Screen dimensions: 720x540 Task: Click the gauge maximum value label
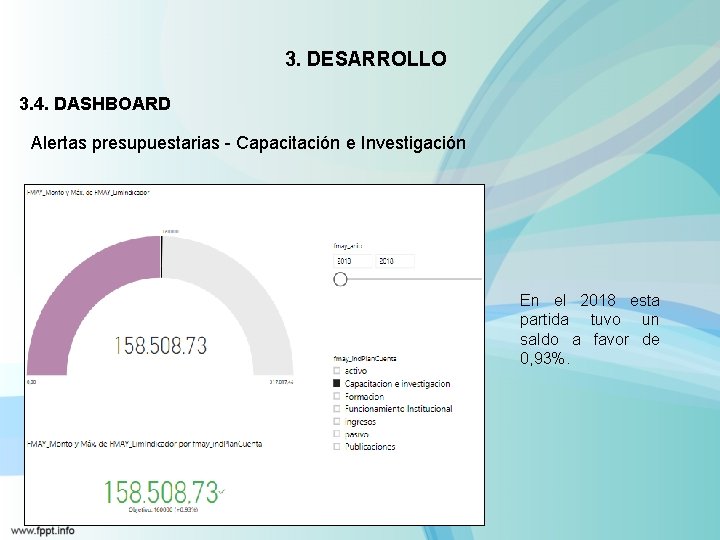tap(281, 382)
